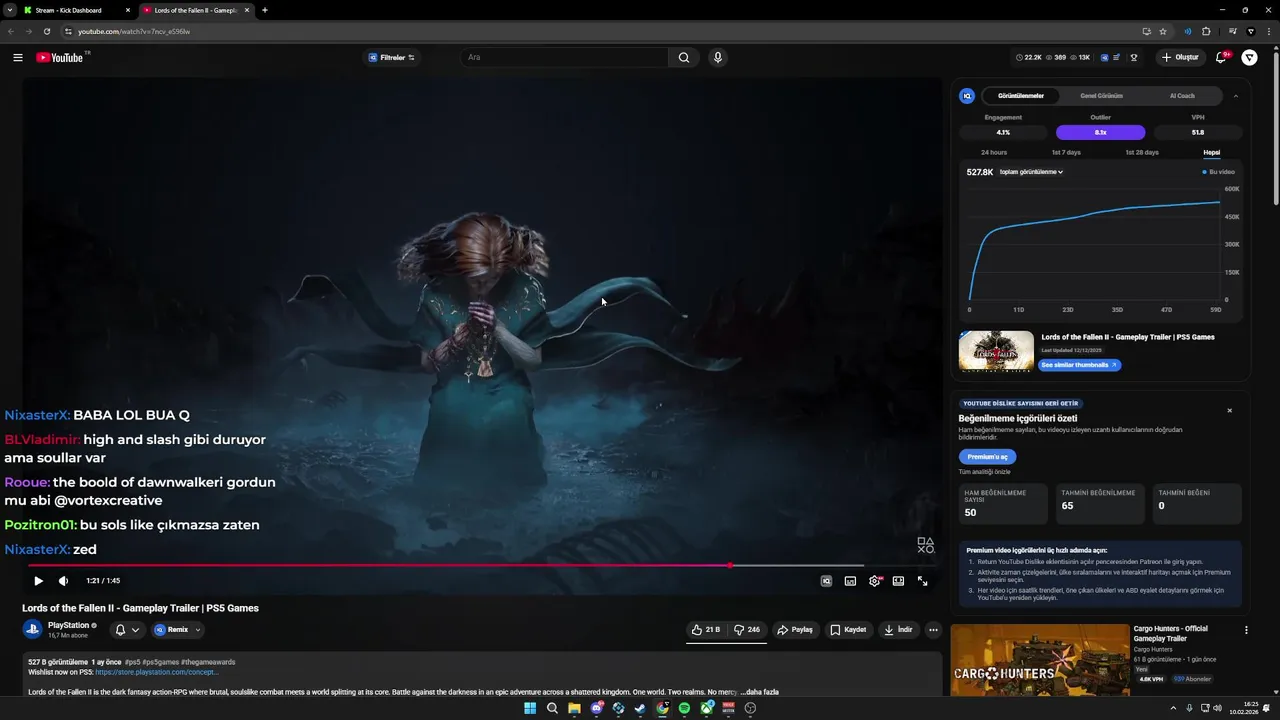Enter fullscreen mode
The image size is (1280, 720).
tap(922, 581)
